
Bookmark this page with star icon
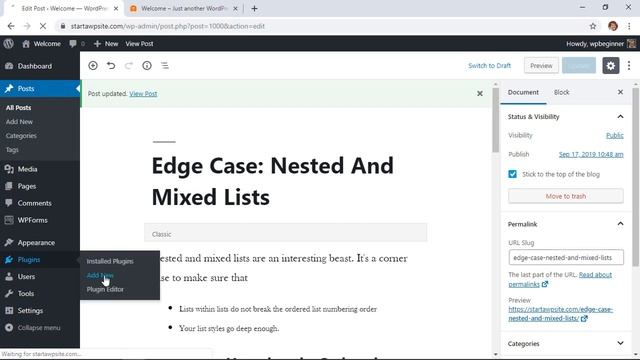[593, 26]
